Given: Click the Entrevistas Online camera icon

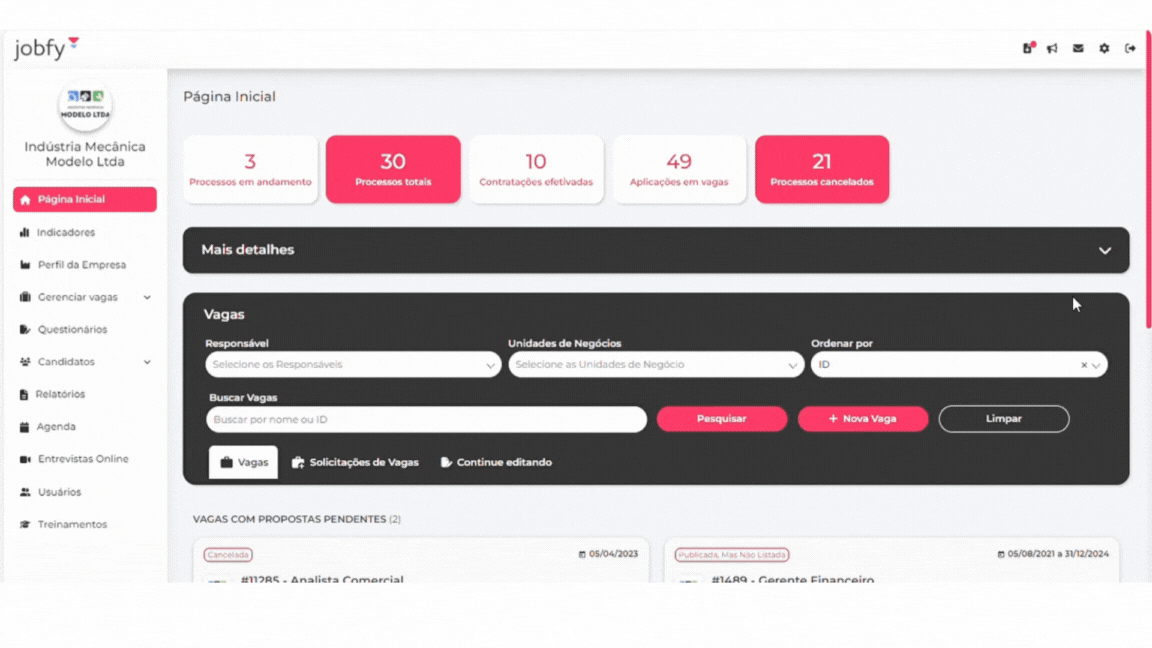Looking at the screenshot, I should point(25,459).
